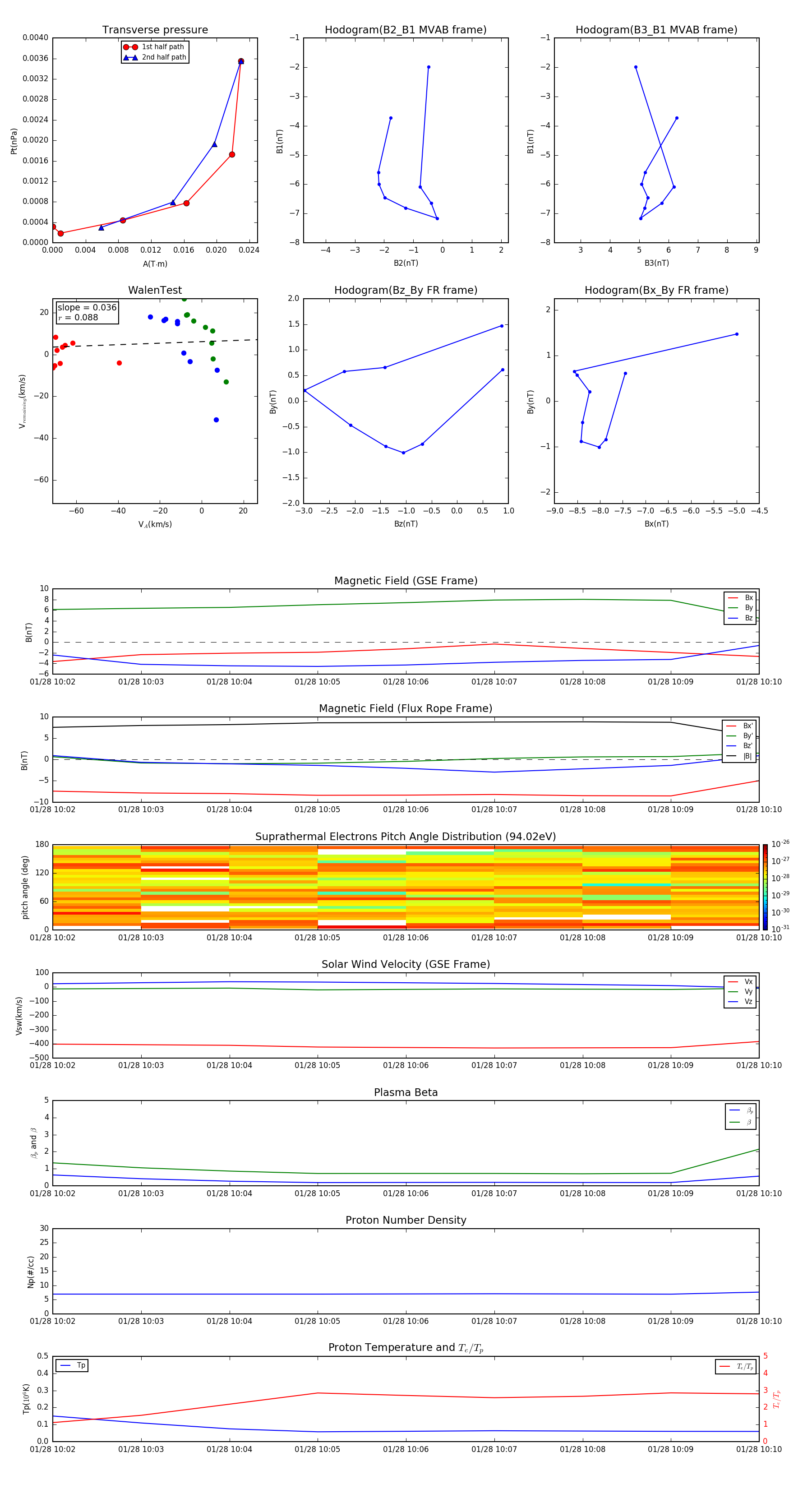
Task: Select the Bz legend entry in GSE magnetic plot
Action: pyautogui.click(x=740, y=618)
